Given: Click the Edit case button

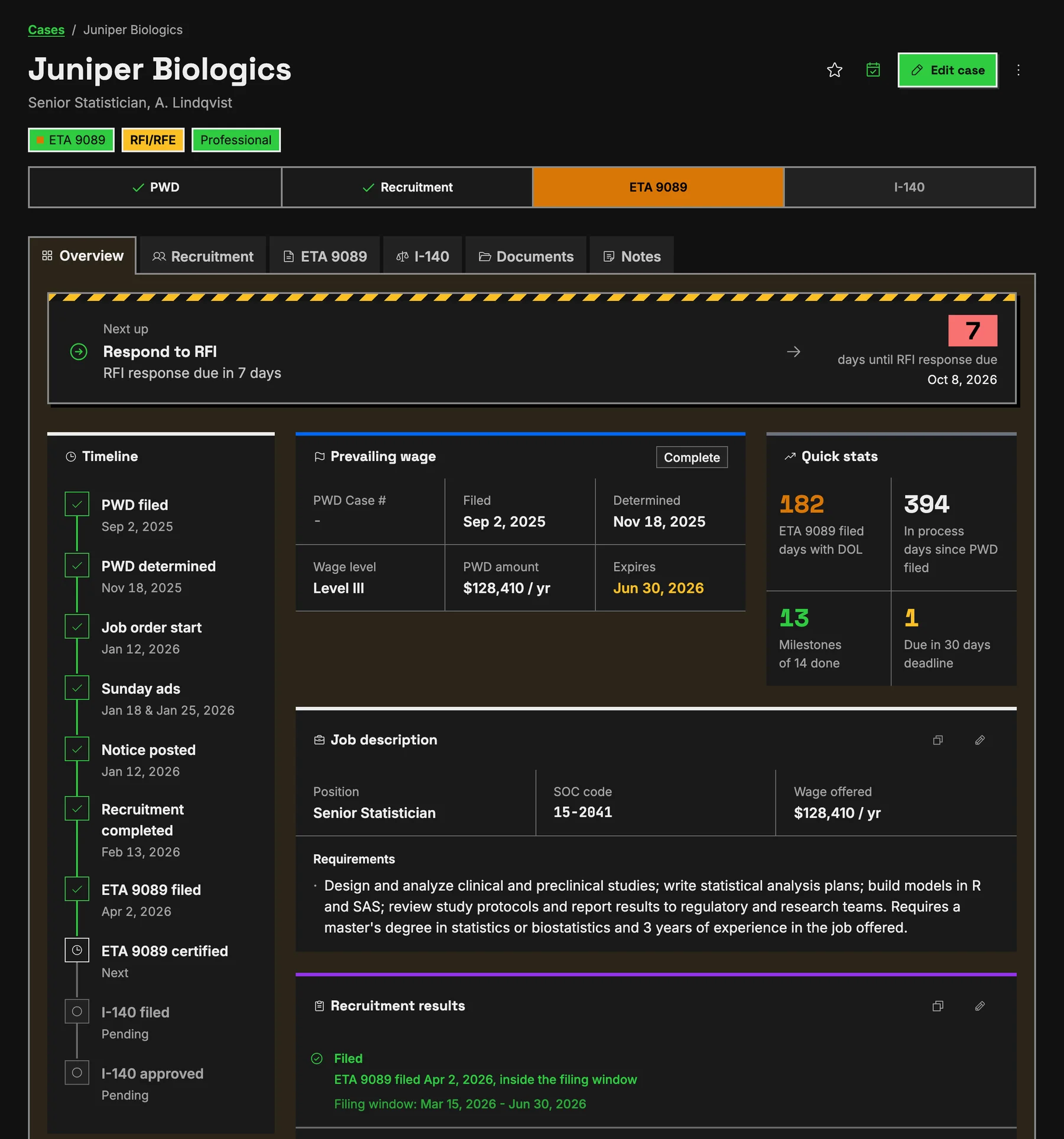Looking at the screenshot, I should point(948,70).
